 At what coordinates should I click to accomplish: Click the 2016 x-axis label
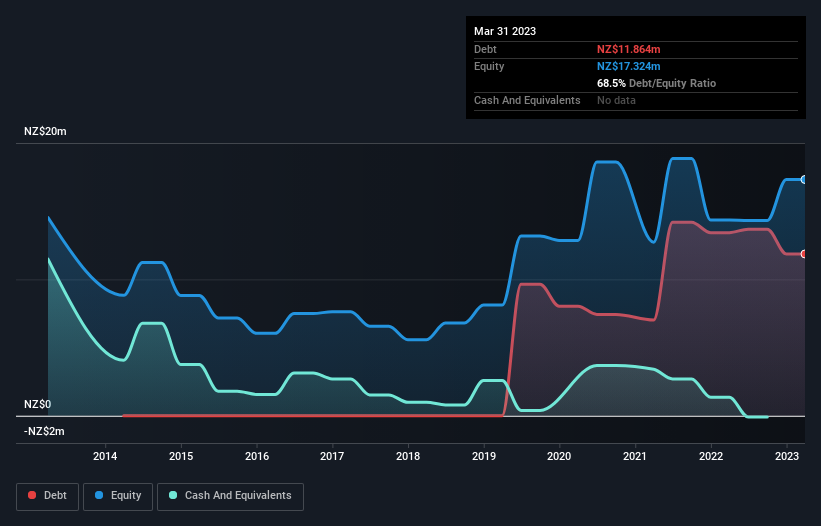257,456
